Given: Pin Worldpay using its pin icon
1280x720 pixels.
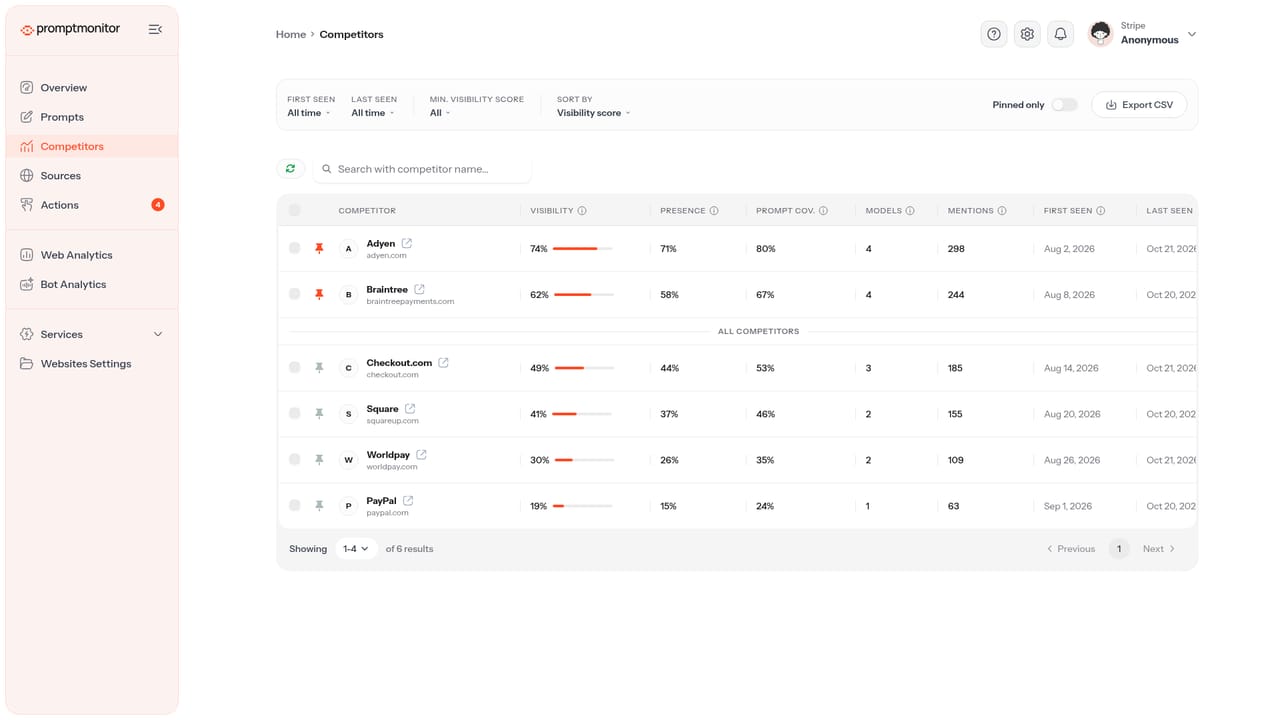Looking at the screenshot, I should [319, 460].
